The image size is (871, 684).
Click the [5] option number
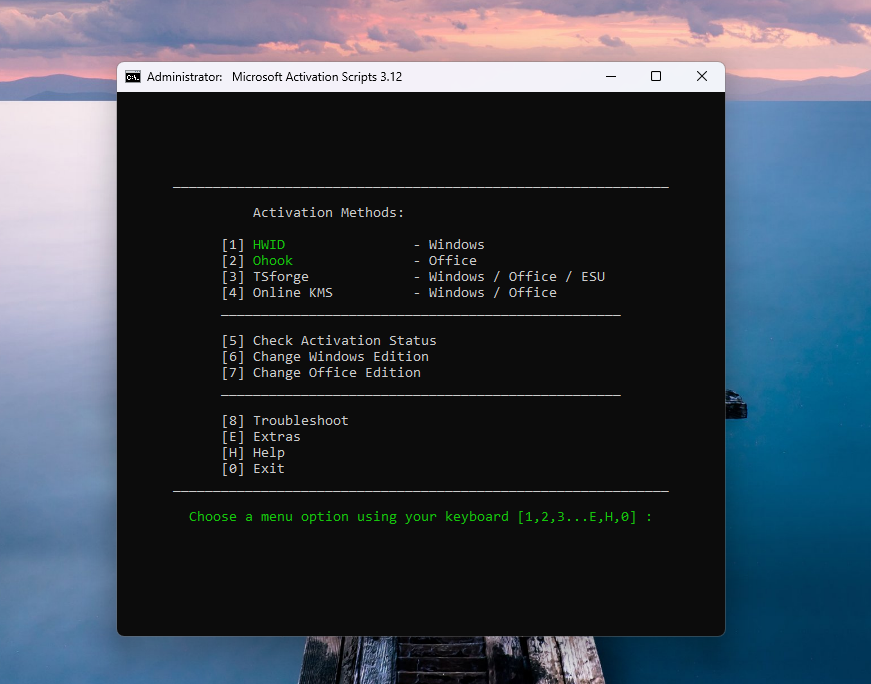point(233,341)
